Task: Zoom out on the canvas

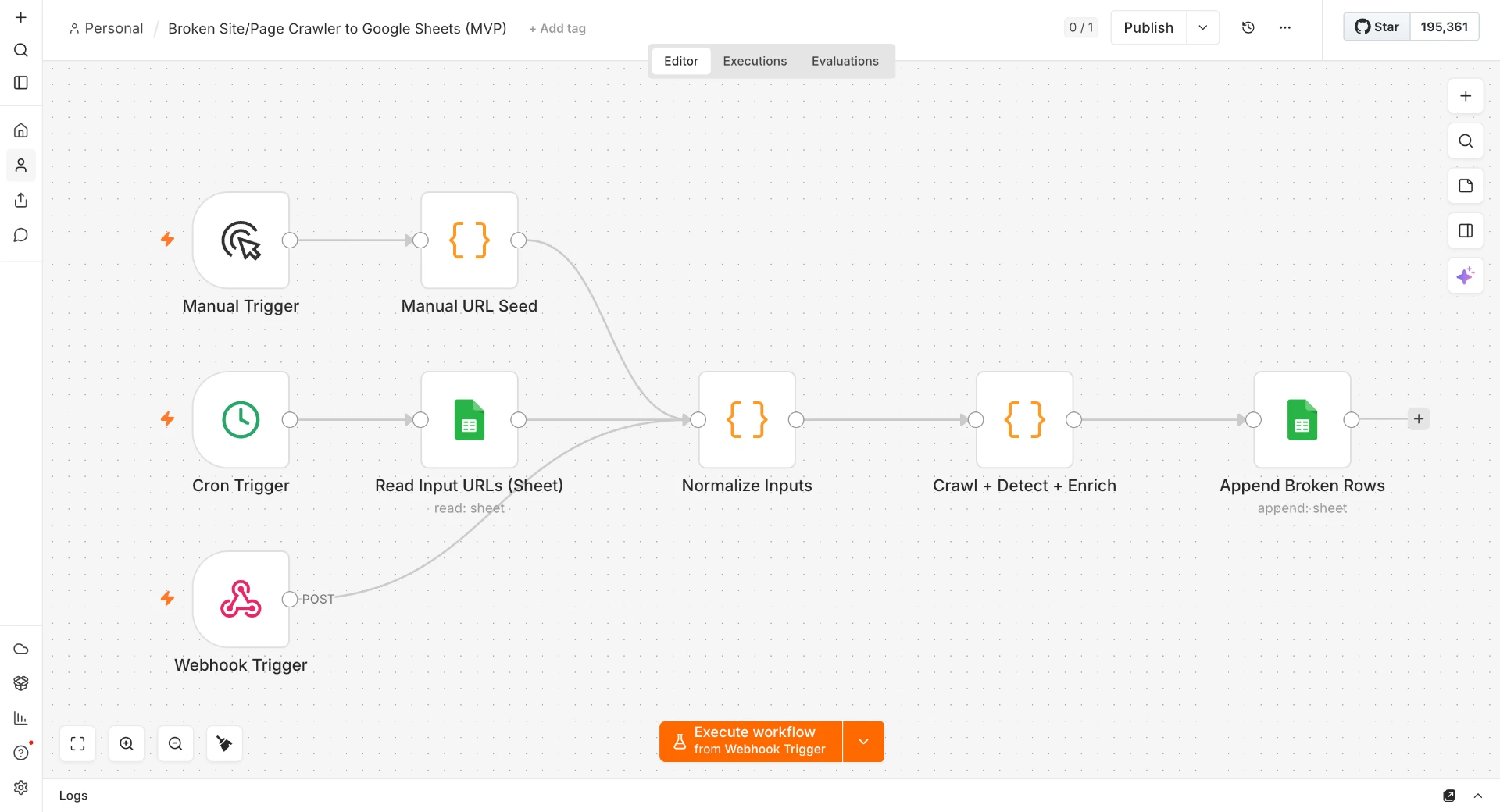Action: pos(176,744)
